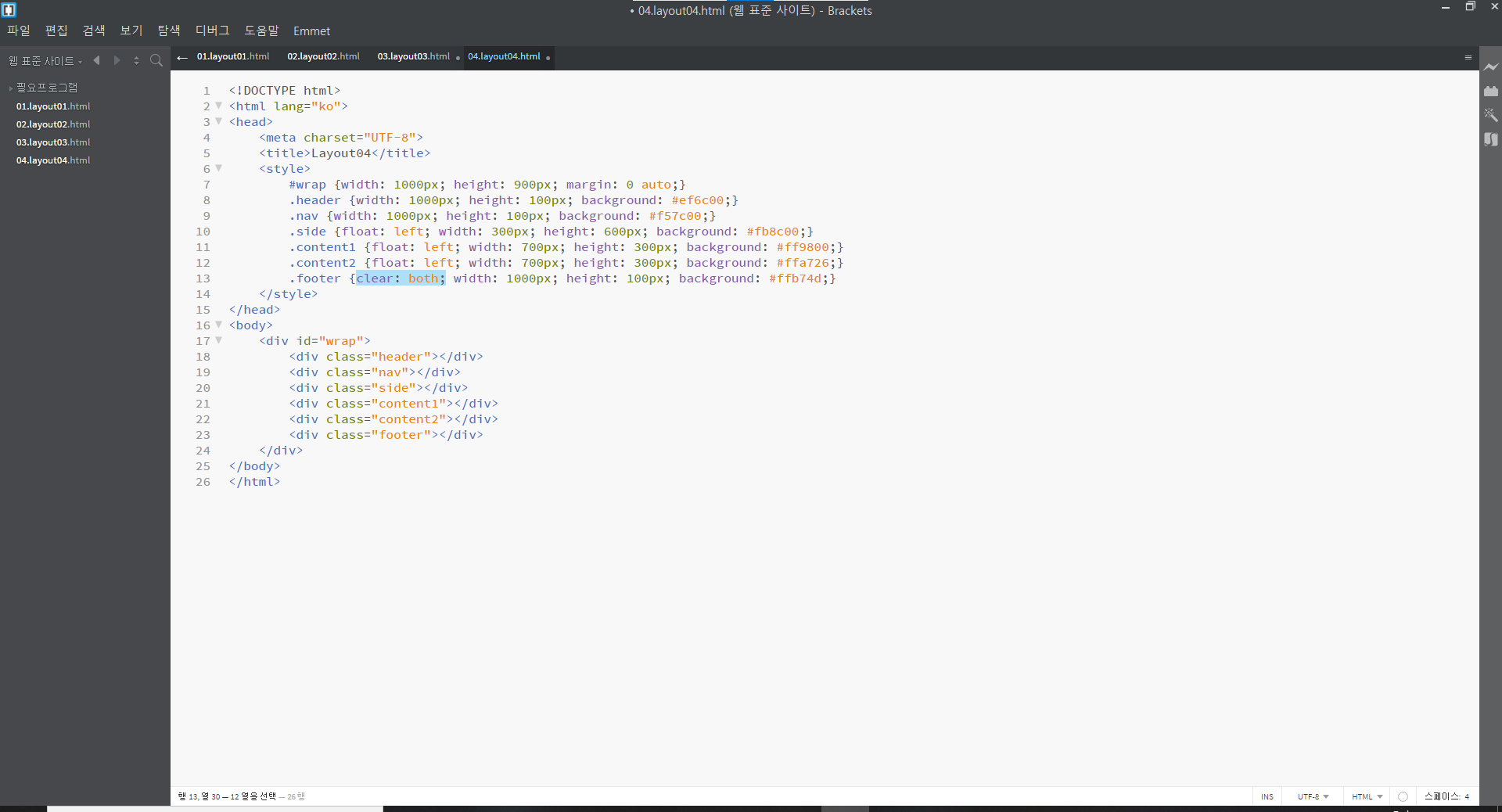This screenshot has width=1502, height=812.
Task: Open the 검색 menu
Action: tap(94, 31)
